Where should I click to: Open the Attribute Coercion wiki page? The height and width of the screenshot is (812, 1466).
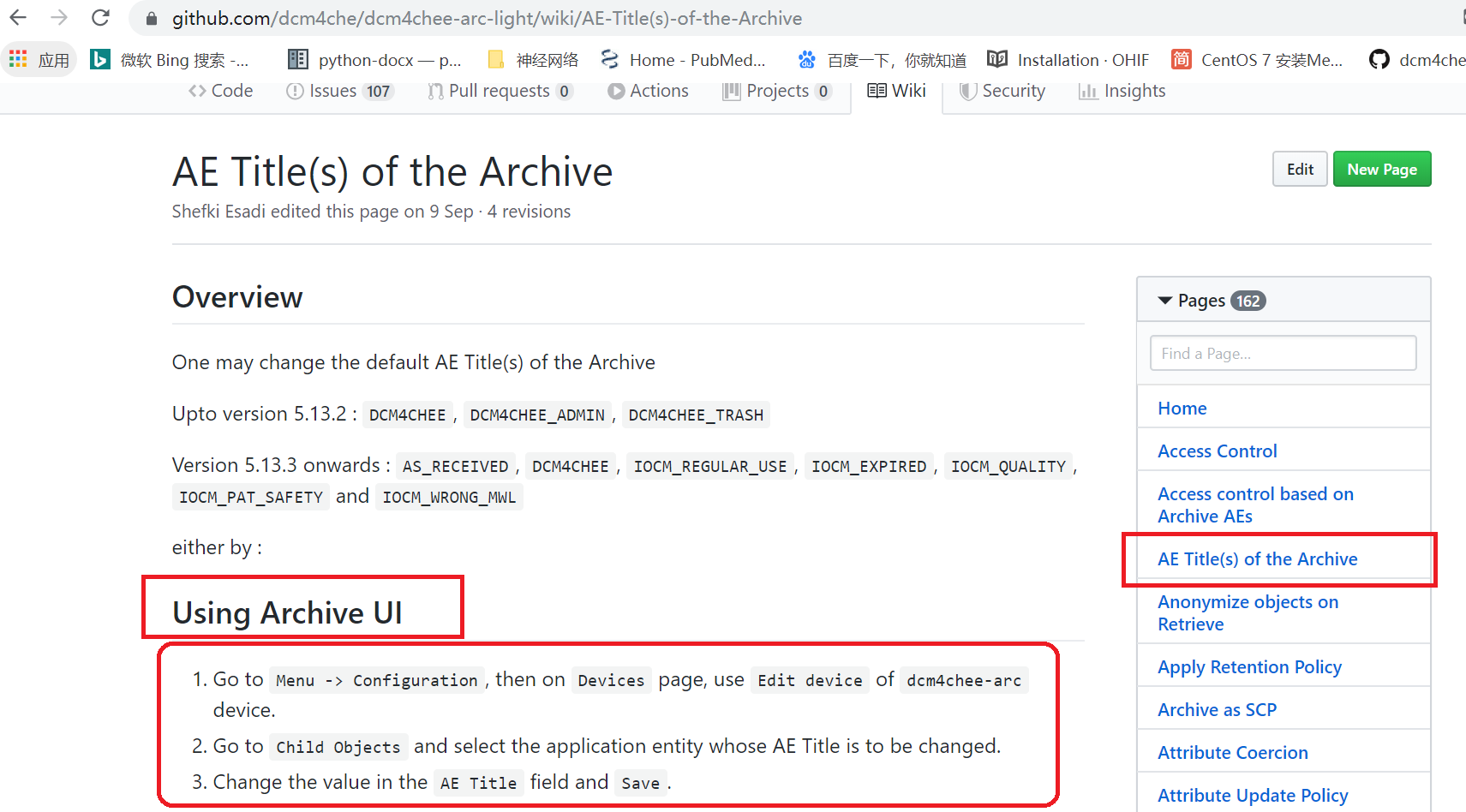coord(1232,752)
